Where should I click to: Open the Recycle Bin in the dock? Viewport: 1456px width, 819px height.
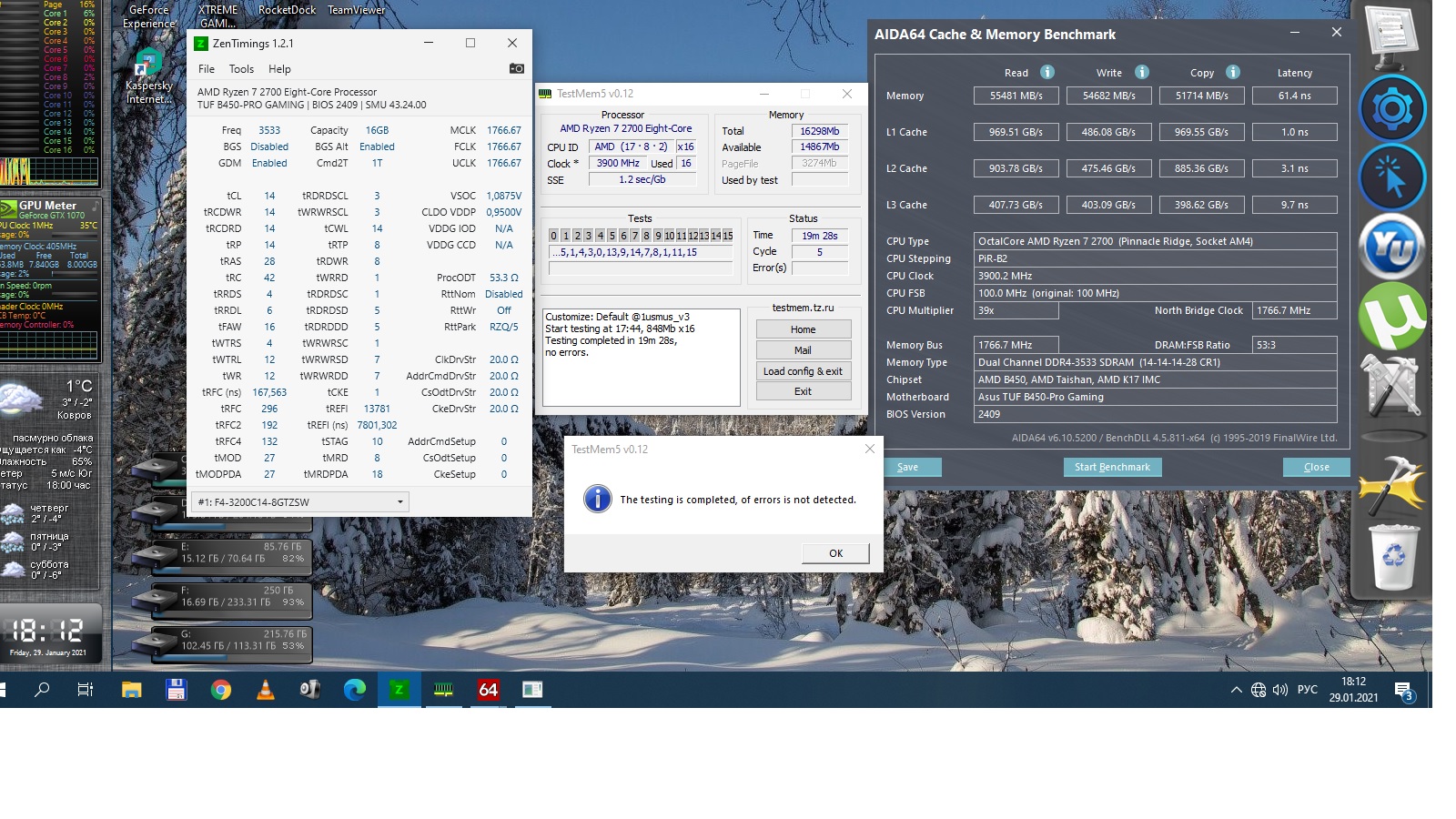click(x=1393, y=557)
